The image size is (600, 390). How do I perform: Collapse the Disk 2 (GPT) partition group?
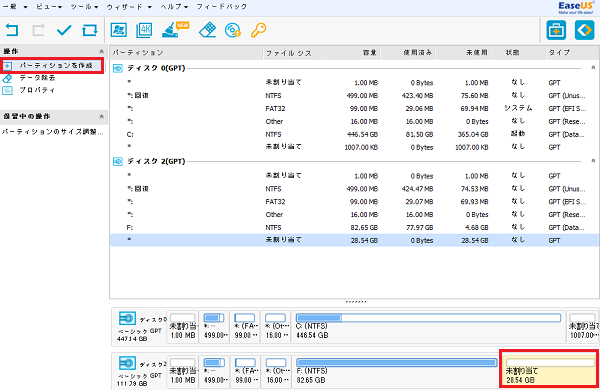pos(593,161)
